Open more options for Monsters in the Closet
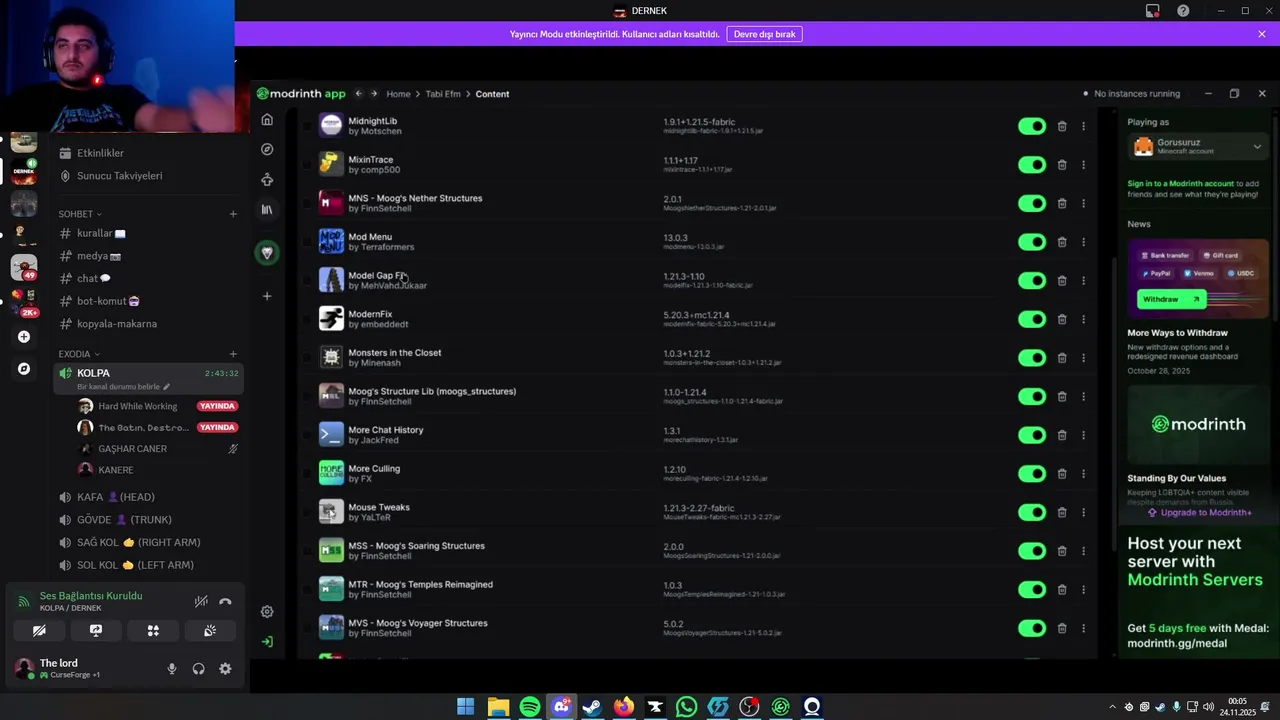Viewport: 1280px width, 720px height. [1083, 358]
